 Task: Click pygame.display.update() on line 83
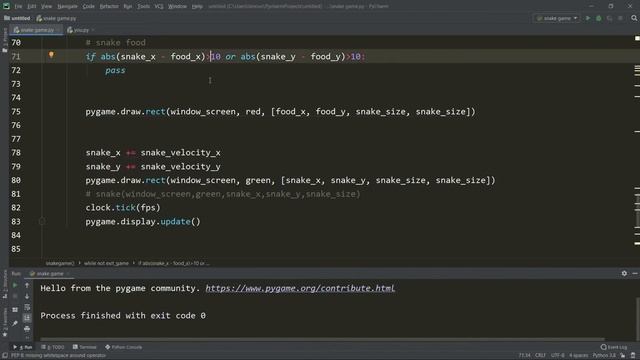point(143,222)
